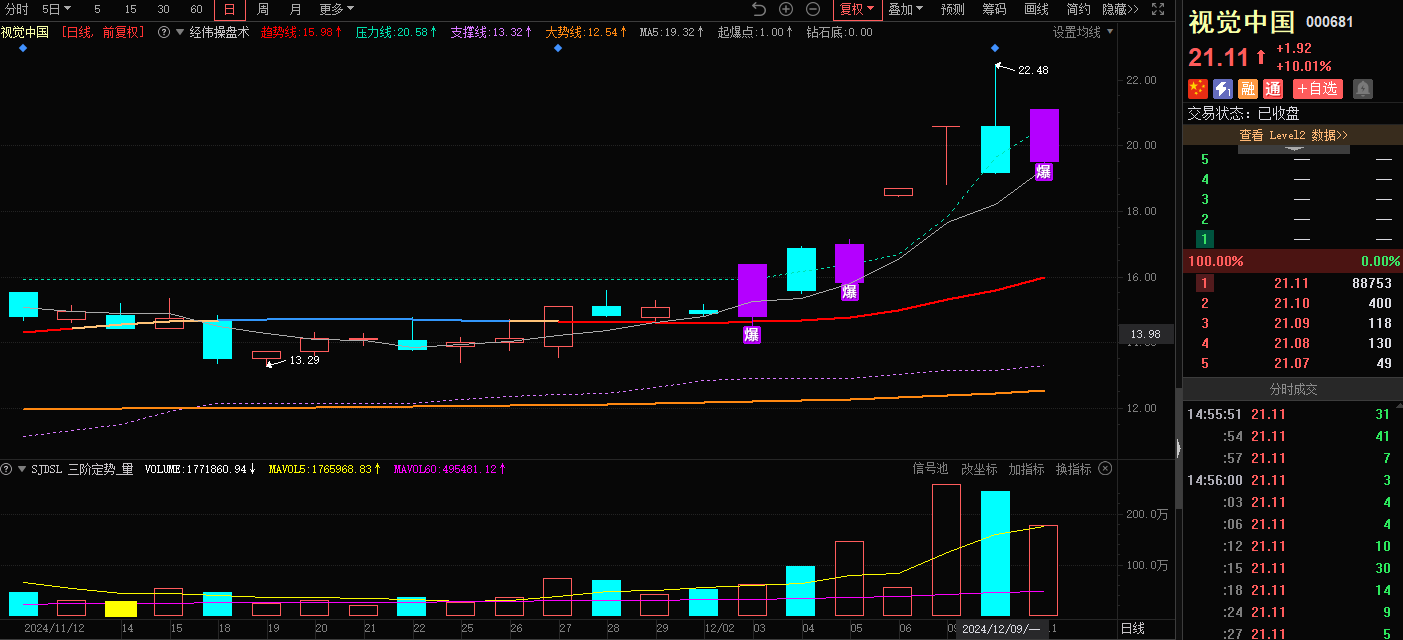Select the 30-minute period

163,9
